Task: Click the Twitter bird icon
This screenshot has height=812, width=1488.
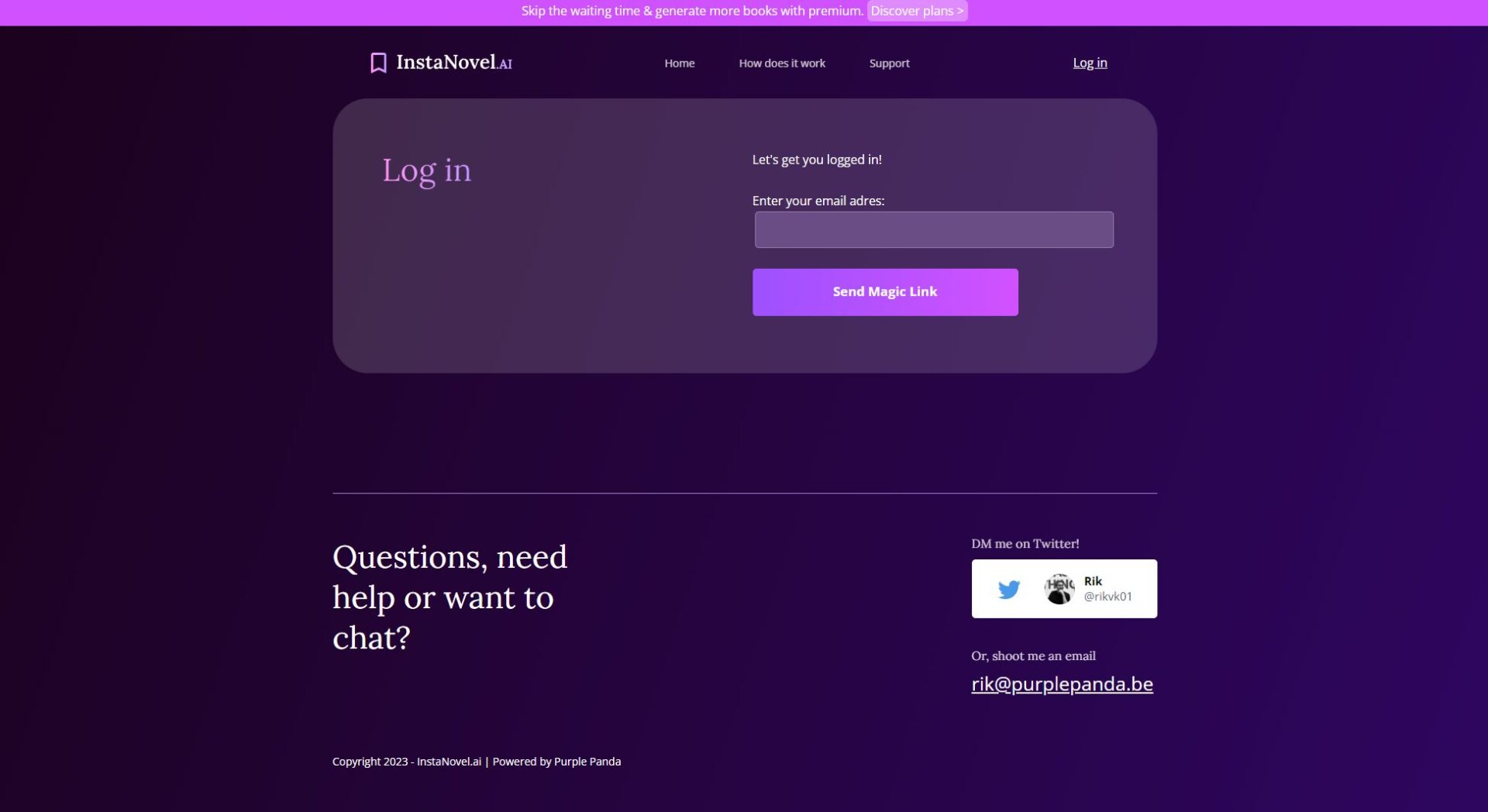Action: 1008,590
